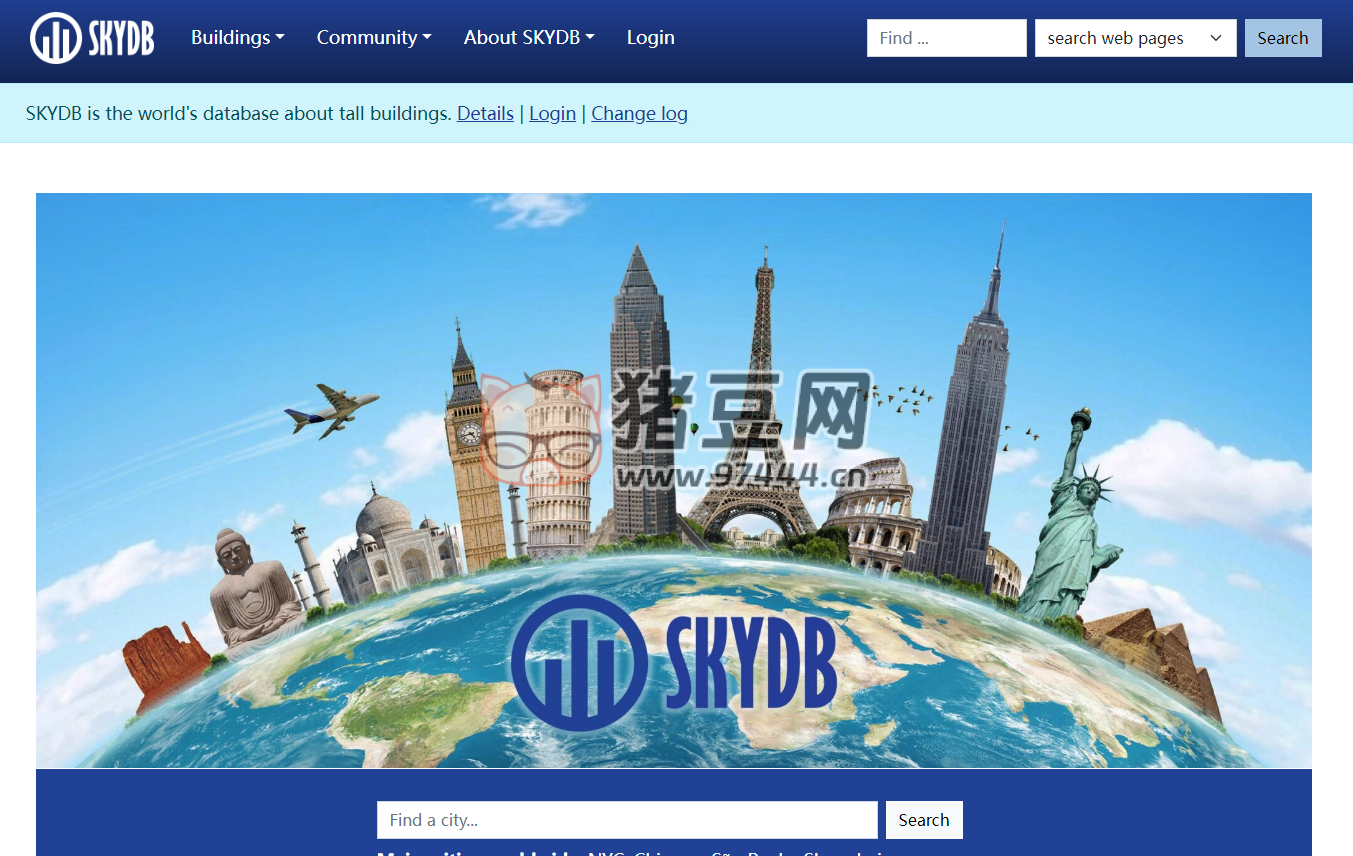Image resolution: width=1353 pixels, height=856 pixels.
Task: Select the Buildings item in the menu bar
Action: tap(236, 37)
